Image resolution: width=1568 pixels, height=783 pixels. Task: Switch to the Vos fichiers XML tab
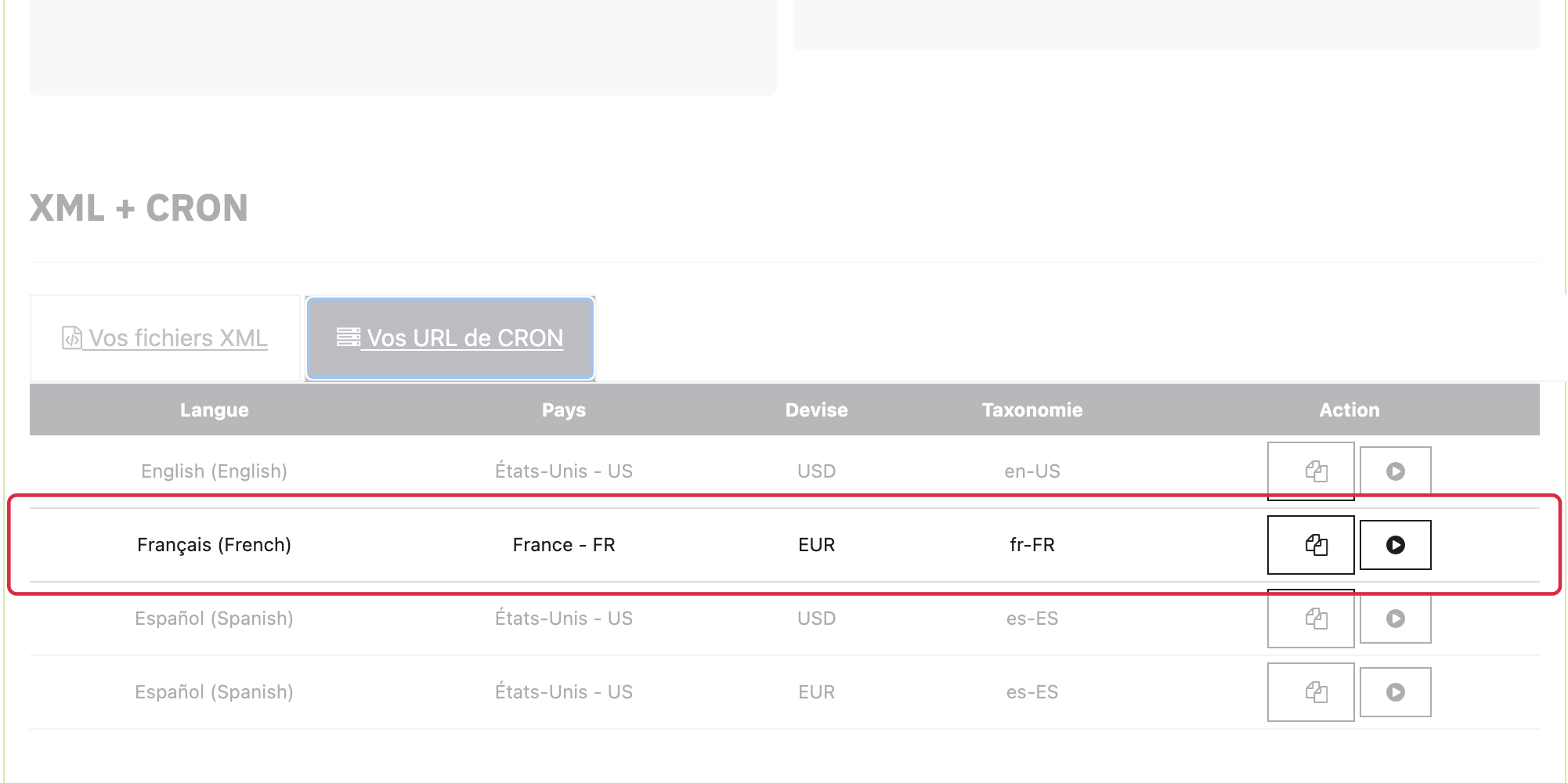pyautogui.click(x=165, y=338)
